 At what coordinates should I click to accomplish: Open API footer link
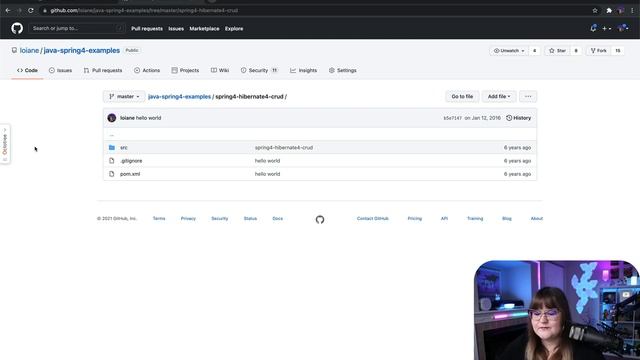pos(444,218)
